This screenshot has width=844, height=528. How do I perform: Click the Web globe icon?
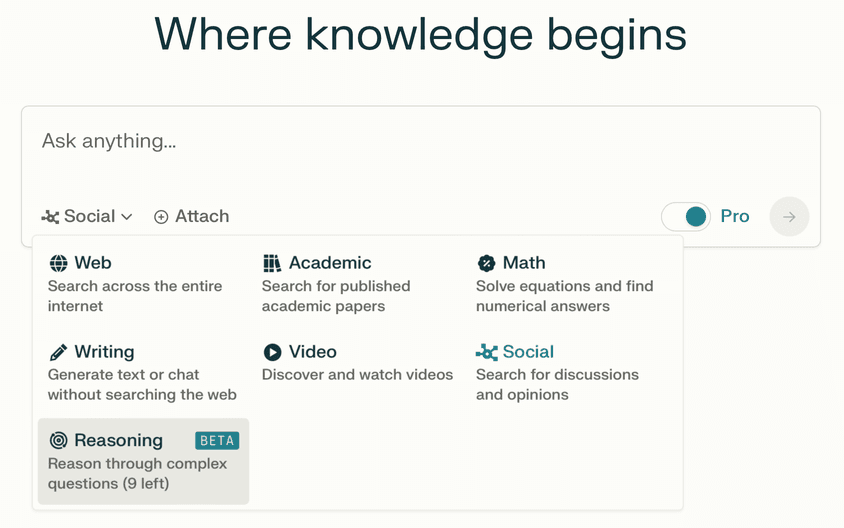point(58,263)
